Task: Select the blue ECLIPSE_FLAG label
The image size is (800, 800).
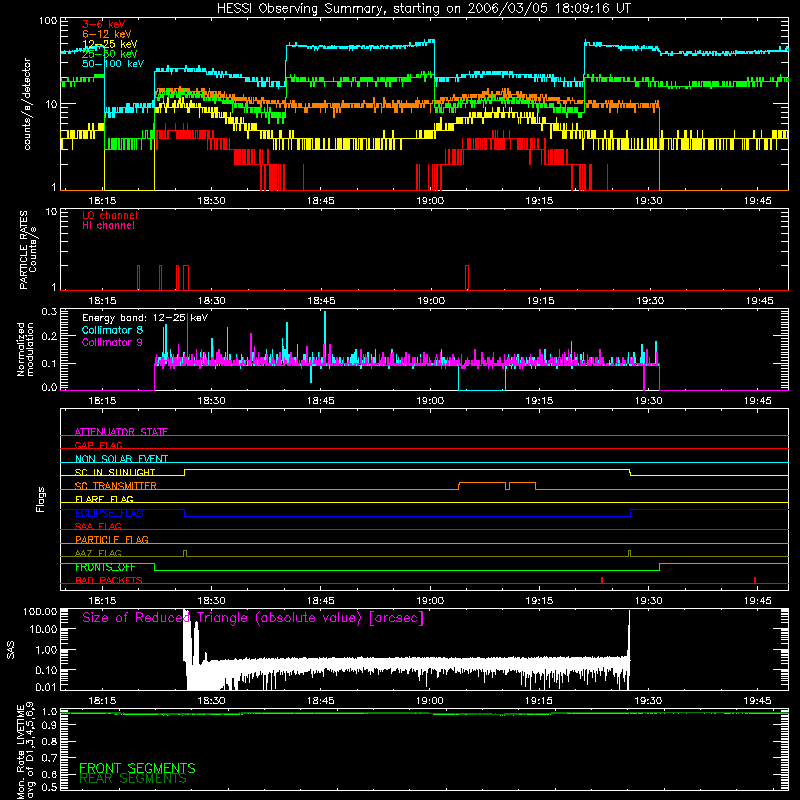Action: coord(109,513)
